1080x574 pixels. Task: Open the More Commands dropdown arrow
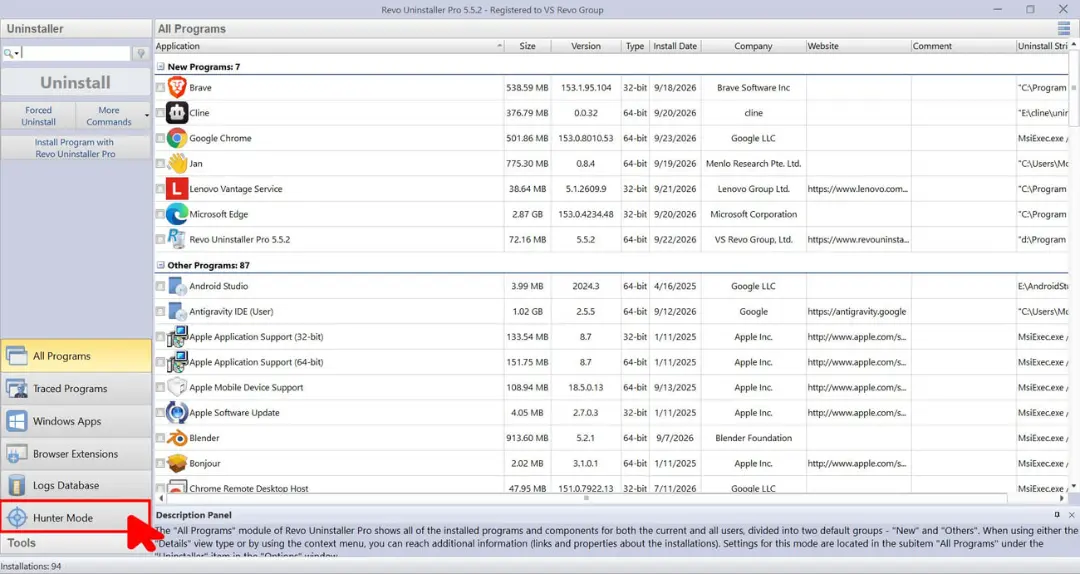147,116
